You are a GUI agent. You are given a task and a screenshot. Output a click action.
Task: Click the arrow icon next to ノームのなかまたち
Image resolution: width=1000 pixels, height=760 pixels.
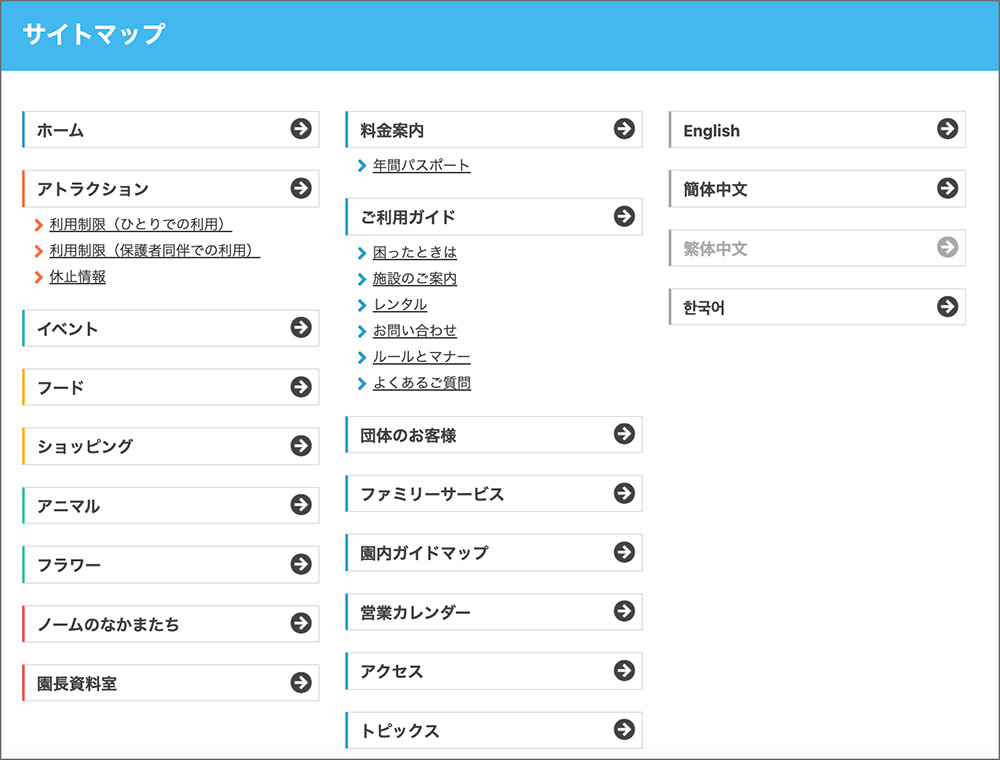pos(301,623)
